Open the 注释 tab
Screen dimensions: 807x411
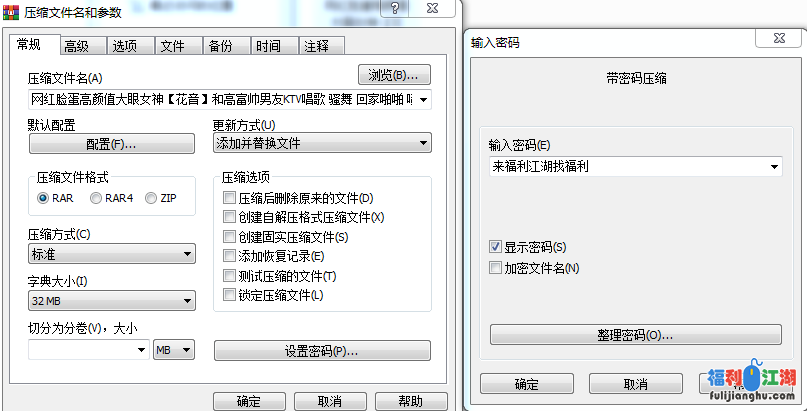tap(322, 46)
